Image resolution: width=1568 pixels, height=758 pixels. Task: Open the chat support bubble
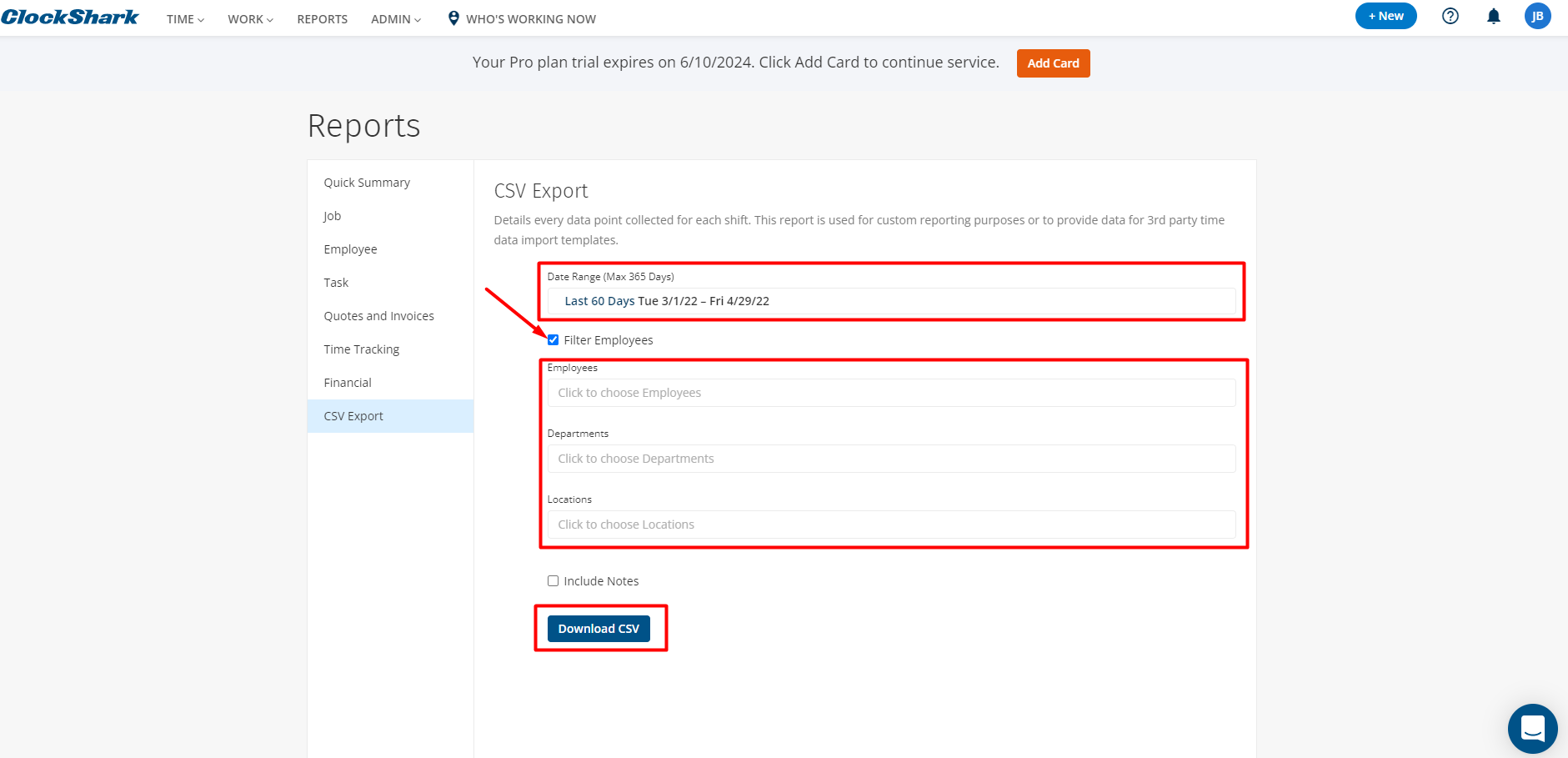pyautogui.click(x=1533, y=728)
